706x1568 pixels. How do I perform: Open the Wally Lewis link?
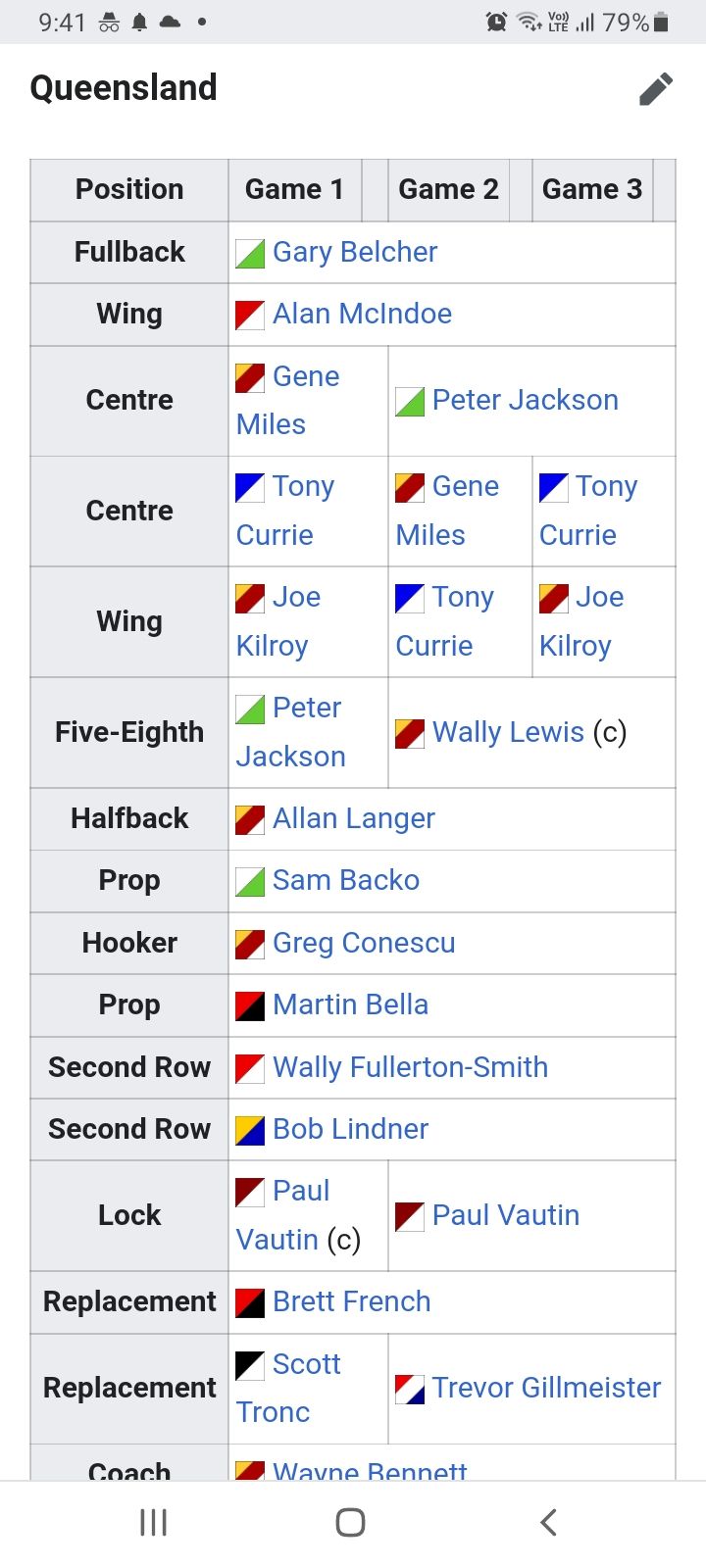point(508,732)
